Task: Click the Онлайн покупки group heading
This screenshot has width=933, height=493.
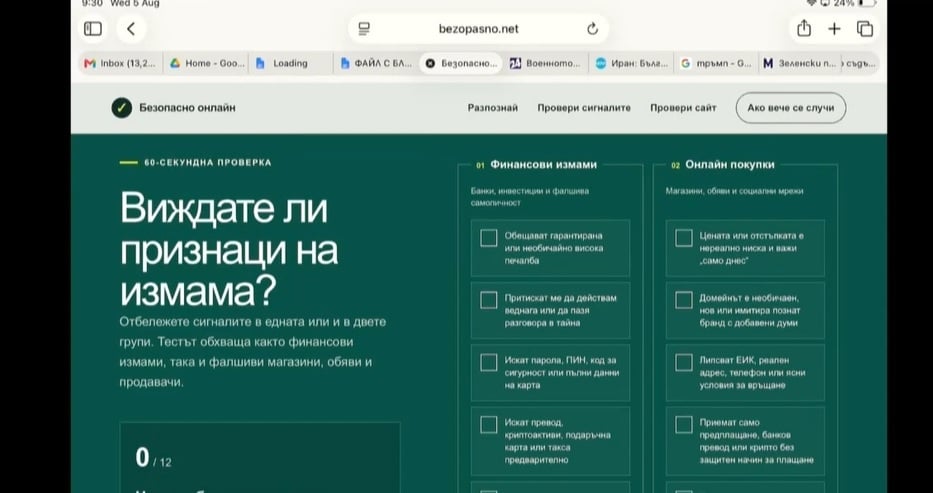Action: coord(730,165)
